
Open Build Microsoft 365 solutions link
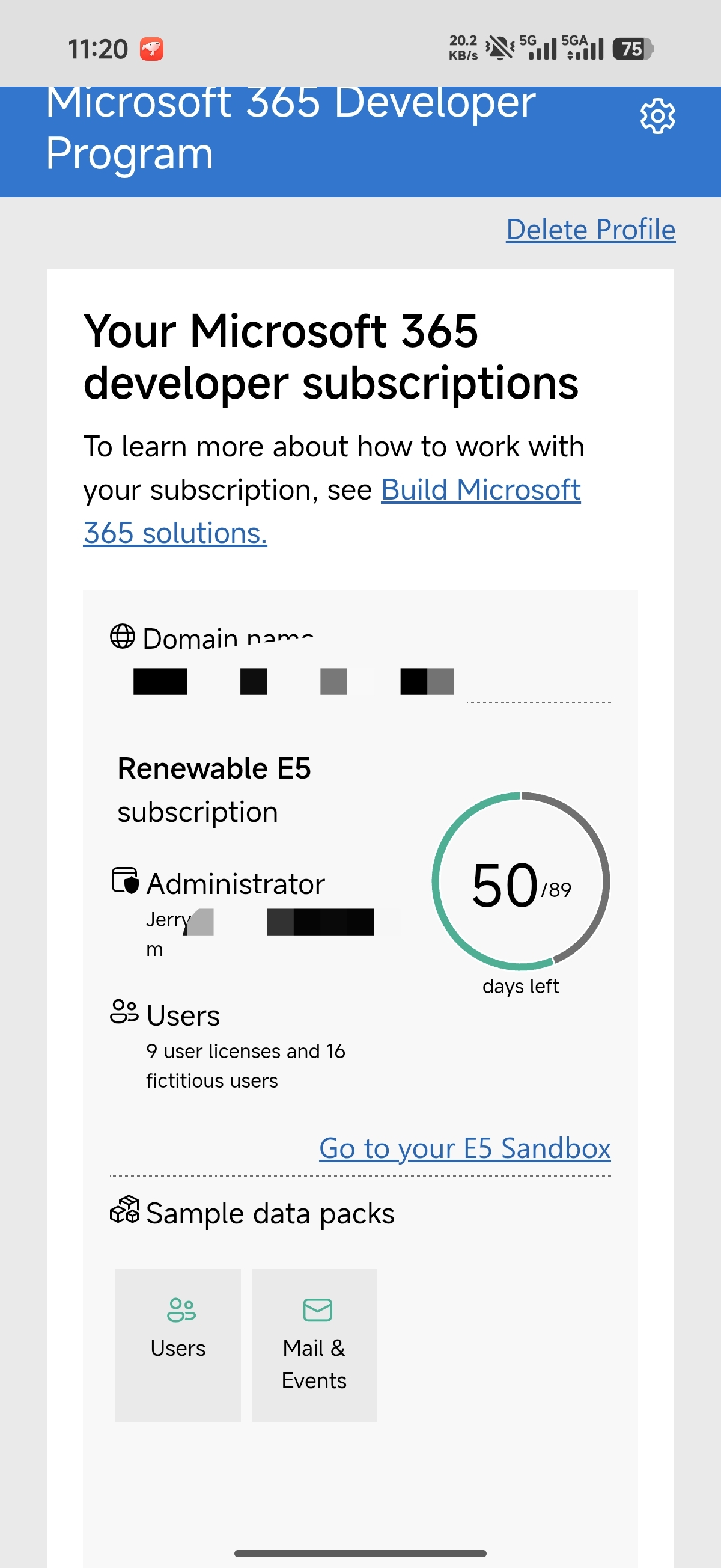[332, 511]
